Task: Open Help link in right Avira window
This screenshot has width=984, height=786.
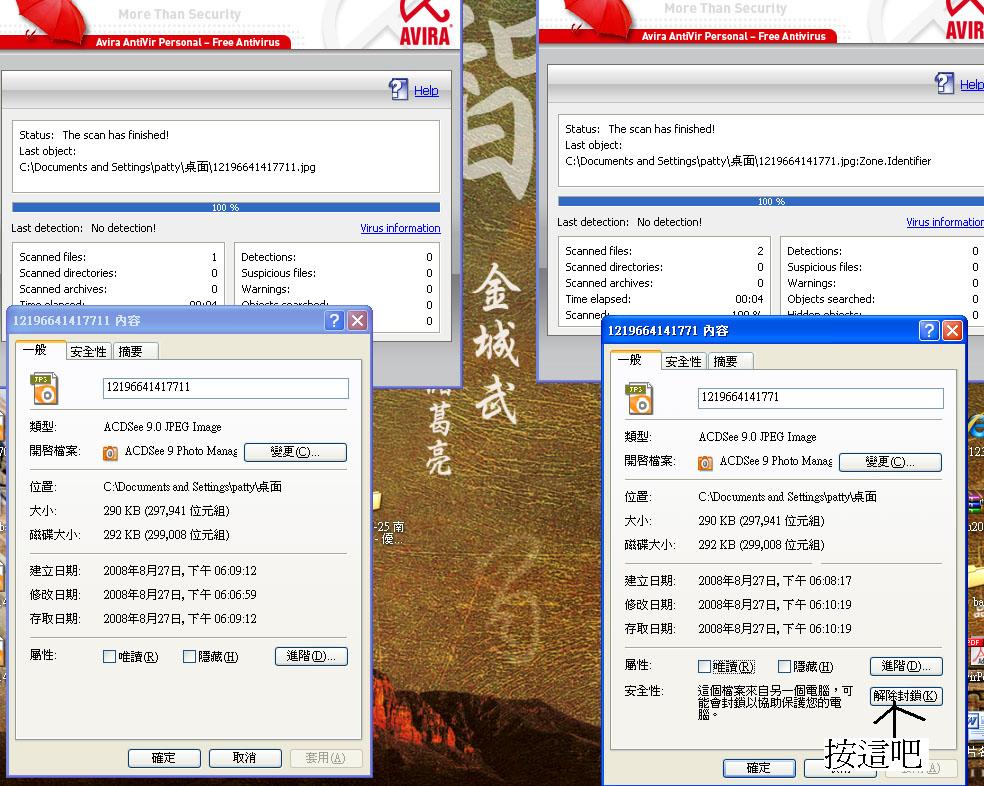Action: point(971,84)
